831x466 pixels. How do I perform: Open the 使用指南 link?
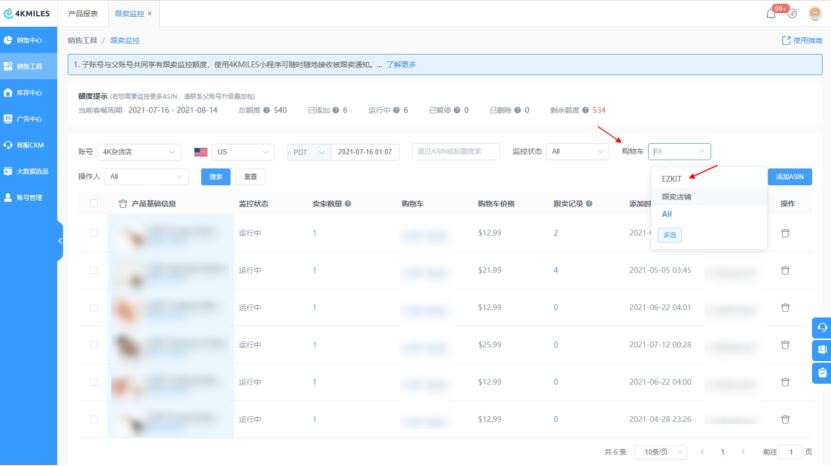pos(808,40)
